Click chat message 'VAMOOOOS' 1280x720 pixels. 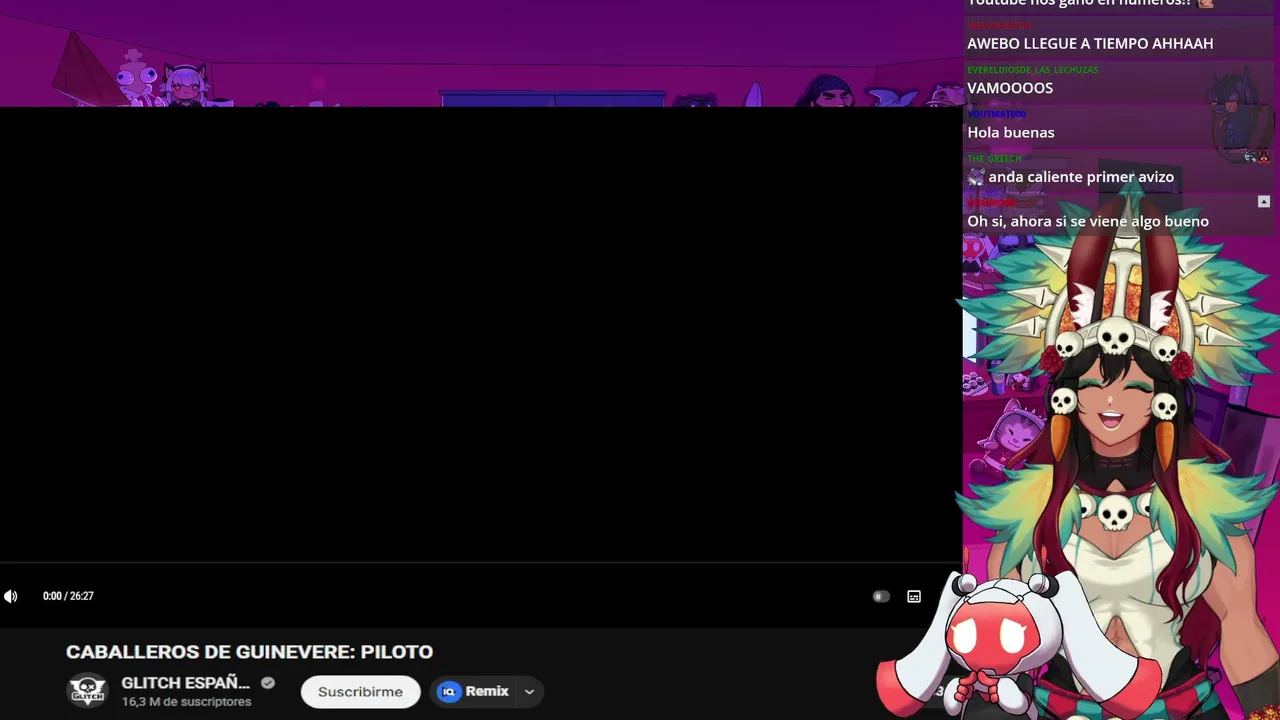(1010, 88)
